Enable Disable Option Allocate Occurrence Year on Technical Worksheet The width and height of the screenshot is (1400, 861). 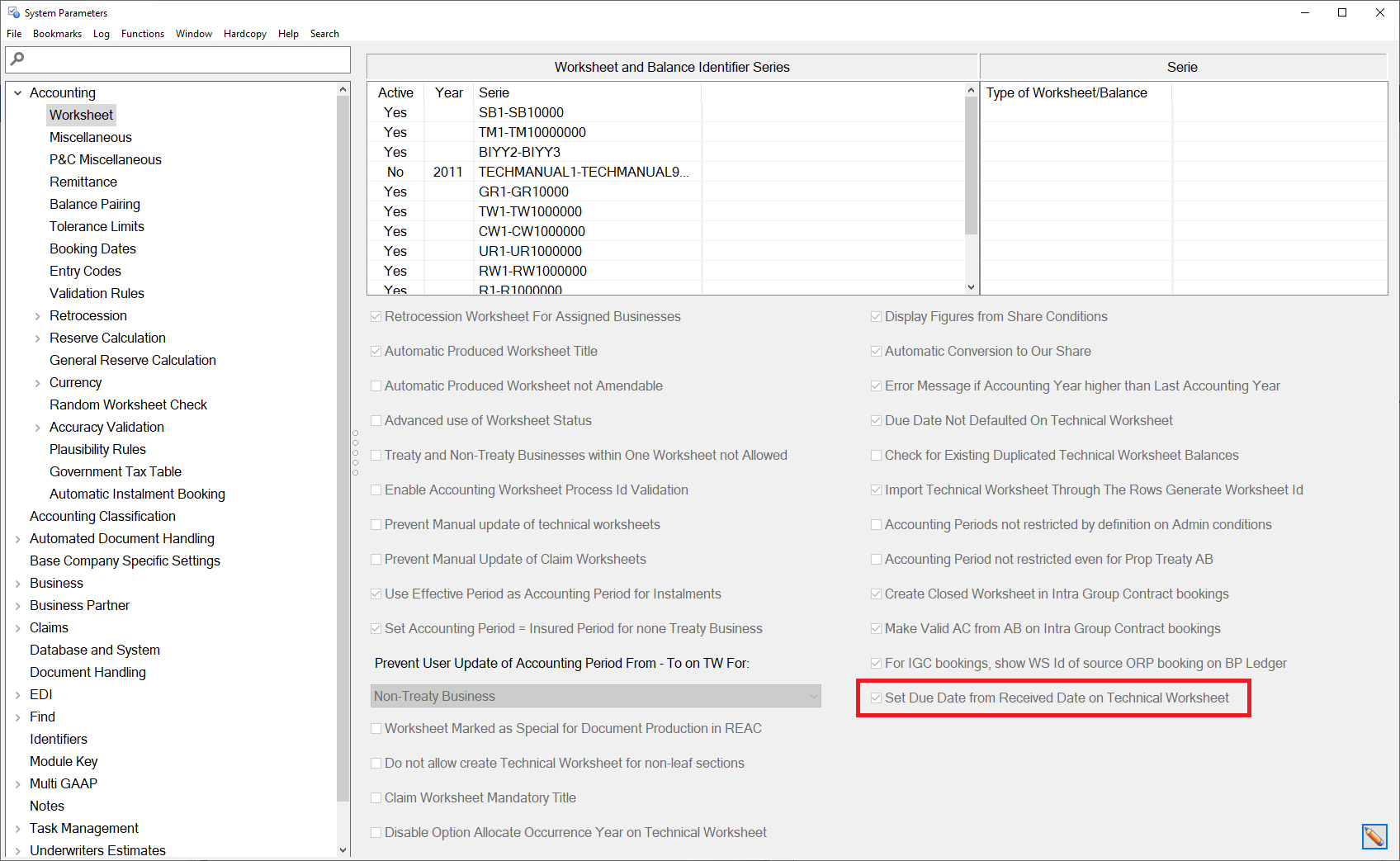376,832
